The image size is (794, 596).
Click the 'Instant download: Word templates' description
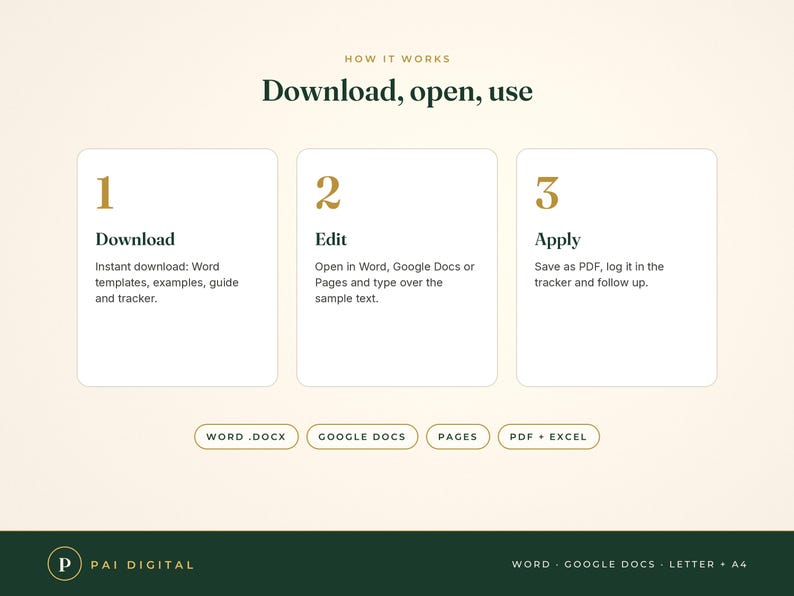click(x=167, y=283)
